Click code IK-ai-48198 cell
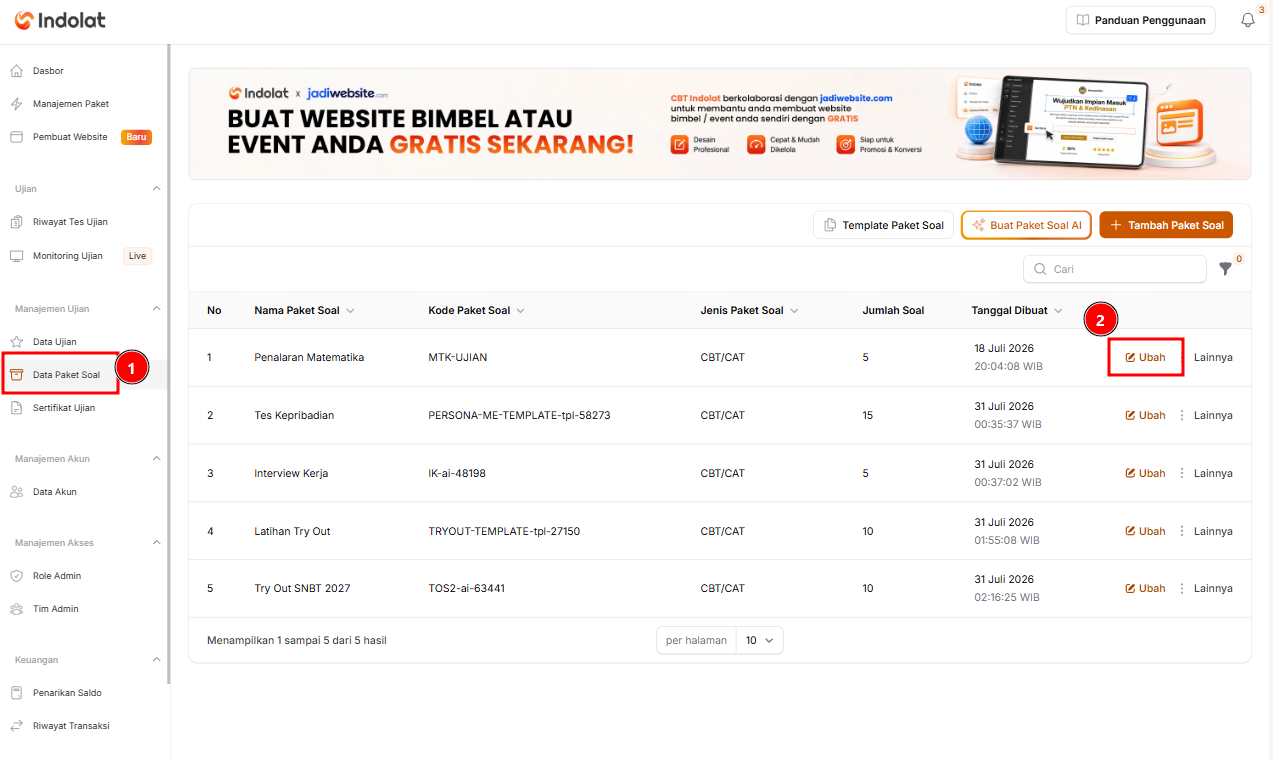Viewport: 1273px width, 759px height. [x=457, y=473]
